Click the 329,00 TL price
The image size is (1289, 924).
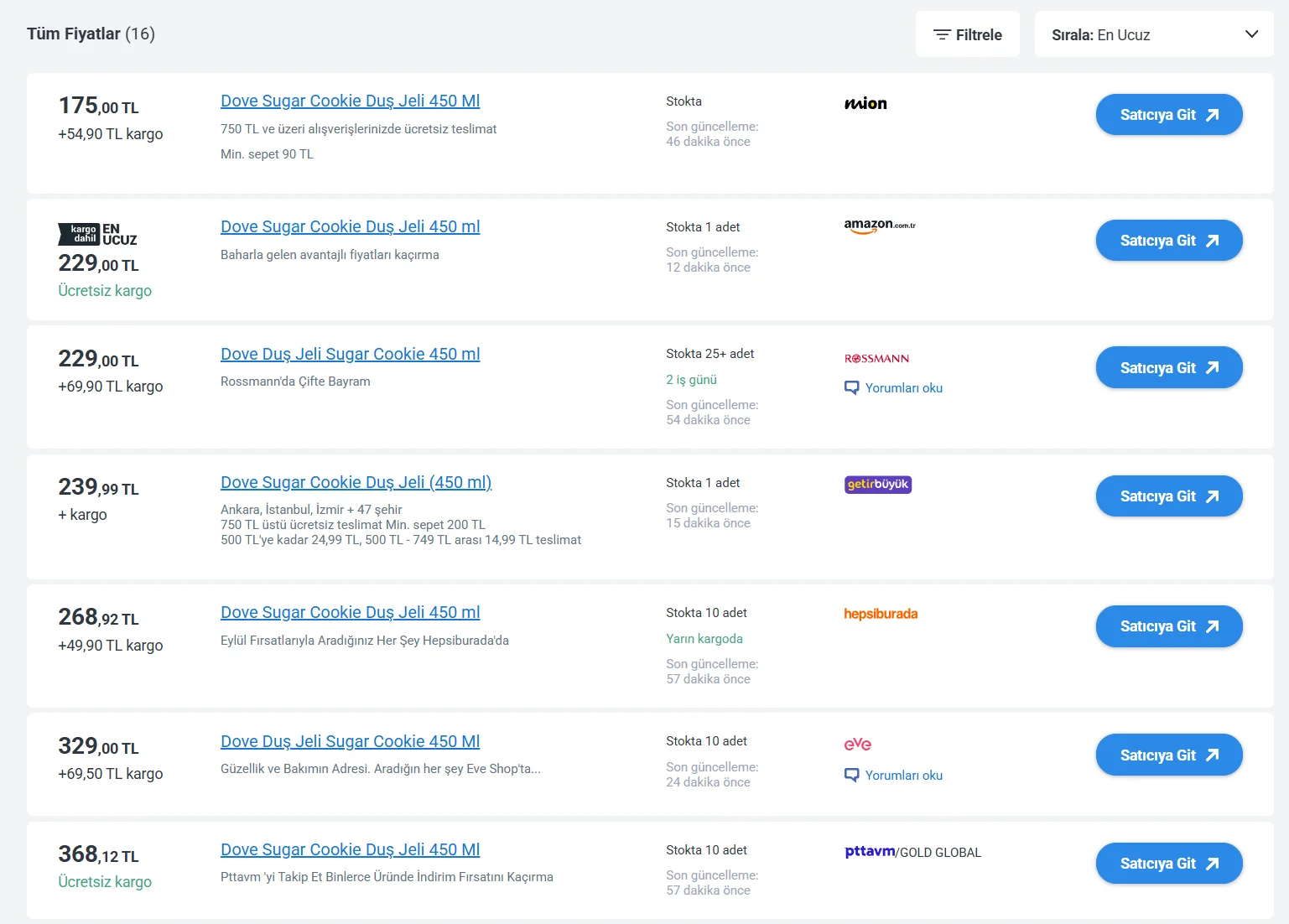coord(98,746)
